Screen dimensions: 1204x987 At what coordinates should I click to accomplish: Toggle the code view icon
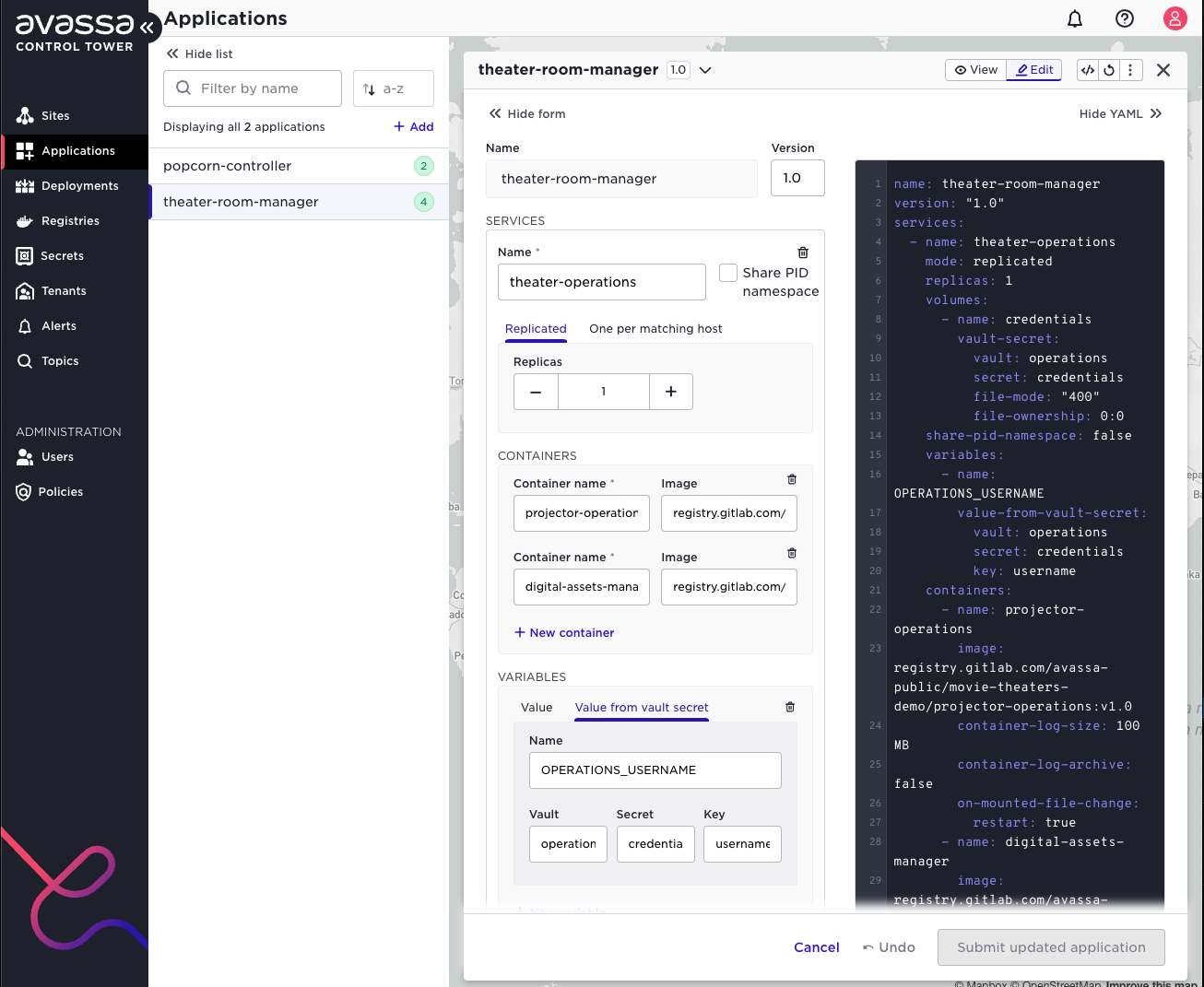(1088, 70)
